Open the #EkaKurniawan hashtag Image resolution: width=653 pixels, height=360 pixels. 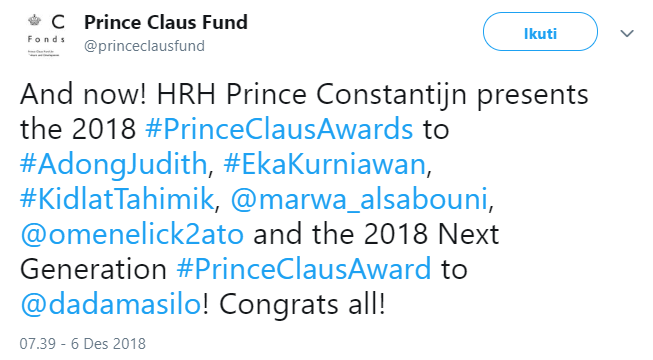pos(325,164)
